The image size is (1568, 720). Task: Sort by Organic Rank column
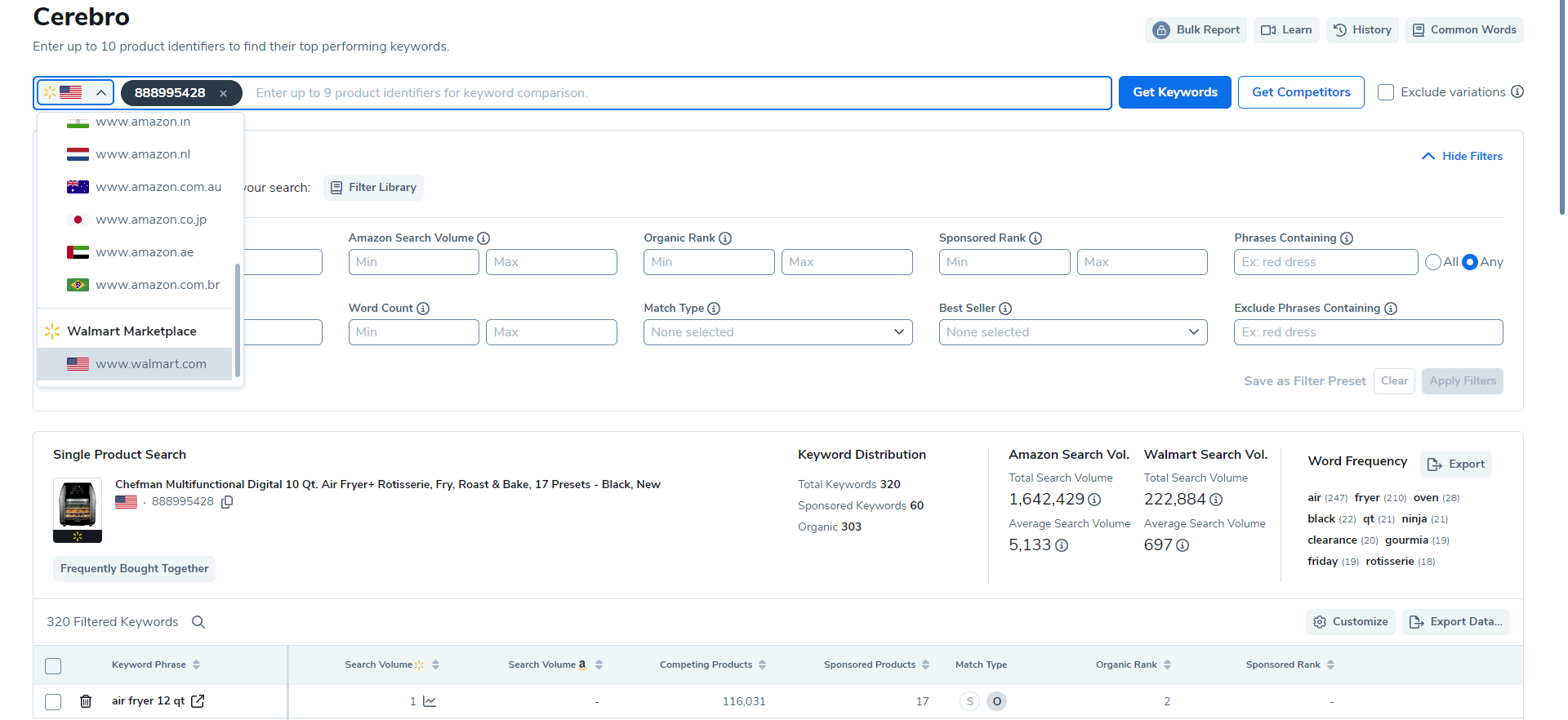pyautogui.click(x=1167, y=665)
